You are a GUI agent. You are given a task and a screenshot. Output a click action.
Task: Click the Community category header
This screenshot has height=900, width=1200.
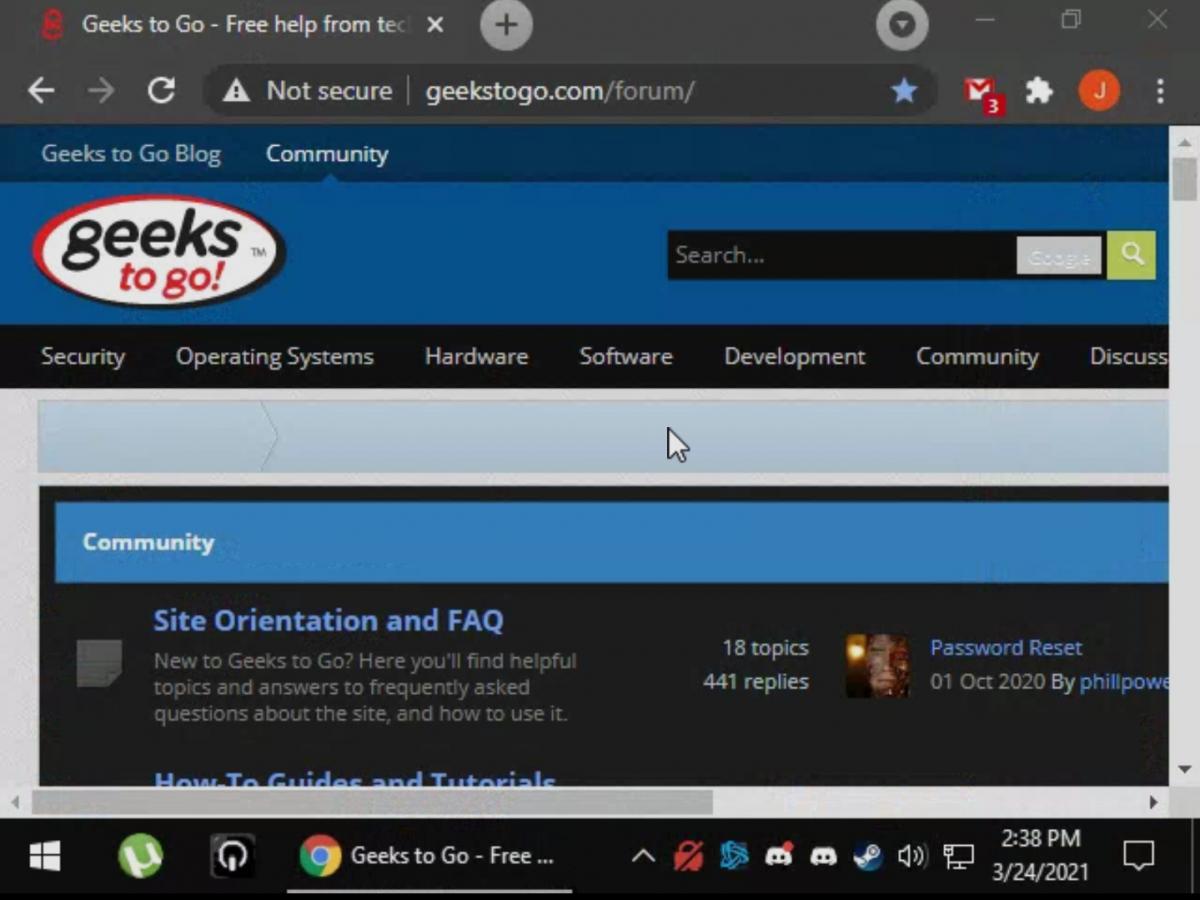point(148,542)
